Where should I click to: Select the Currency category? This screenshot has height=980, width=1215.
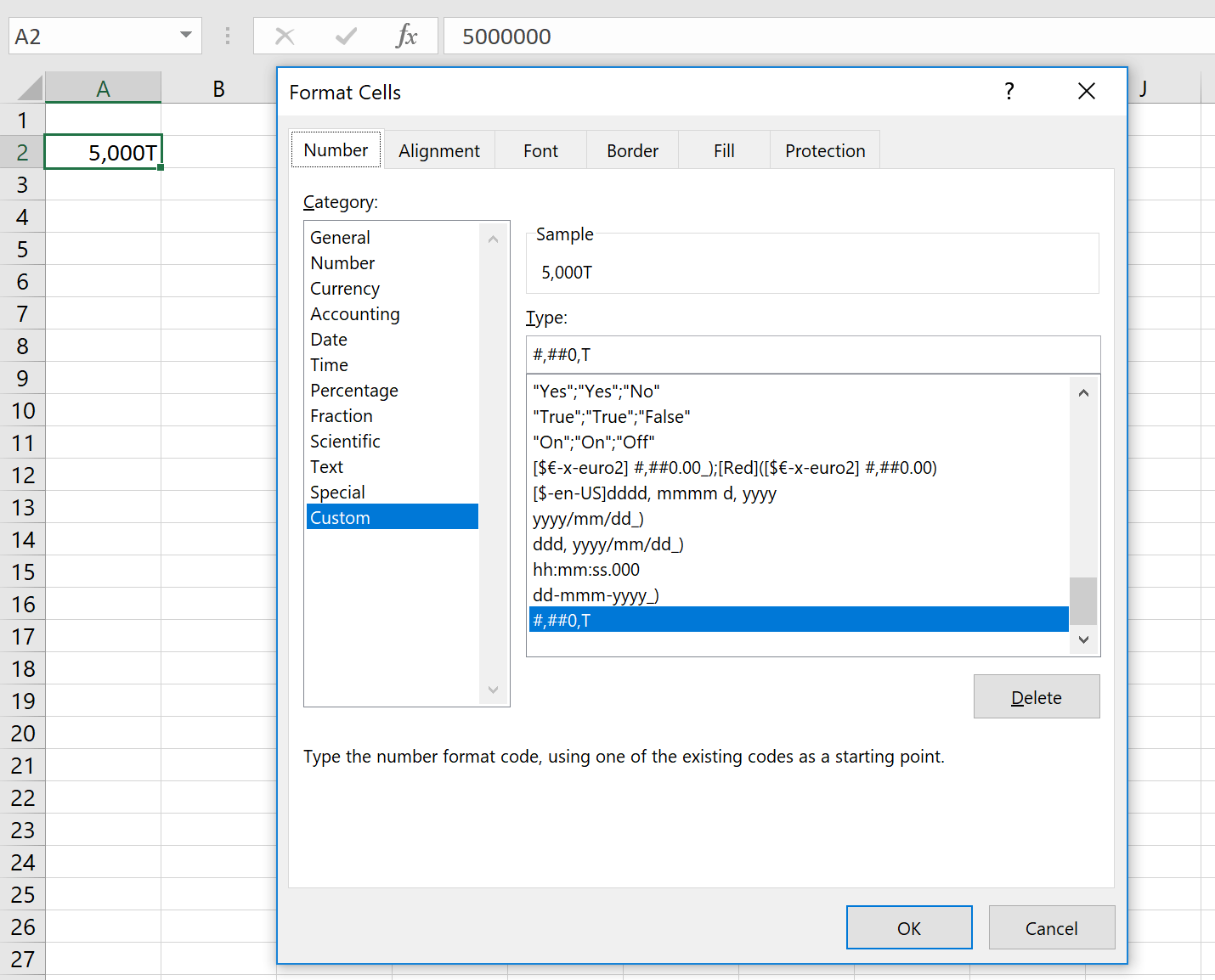[x=345, y=289]
